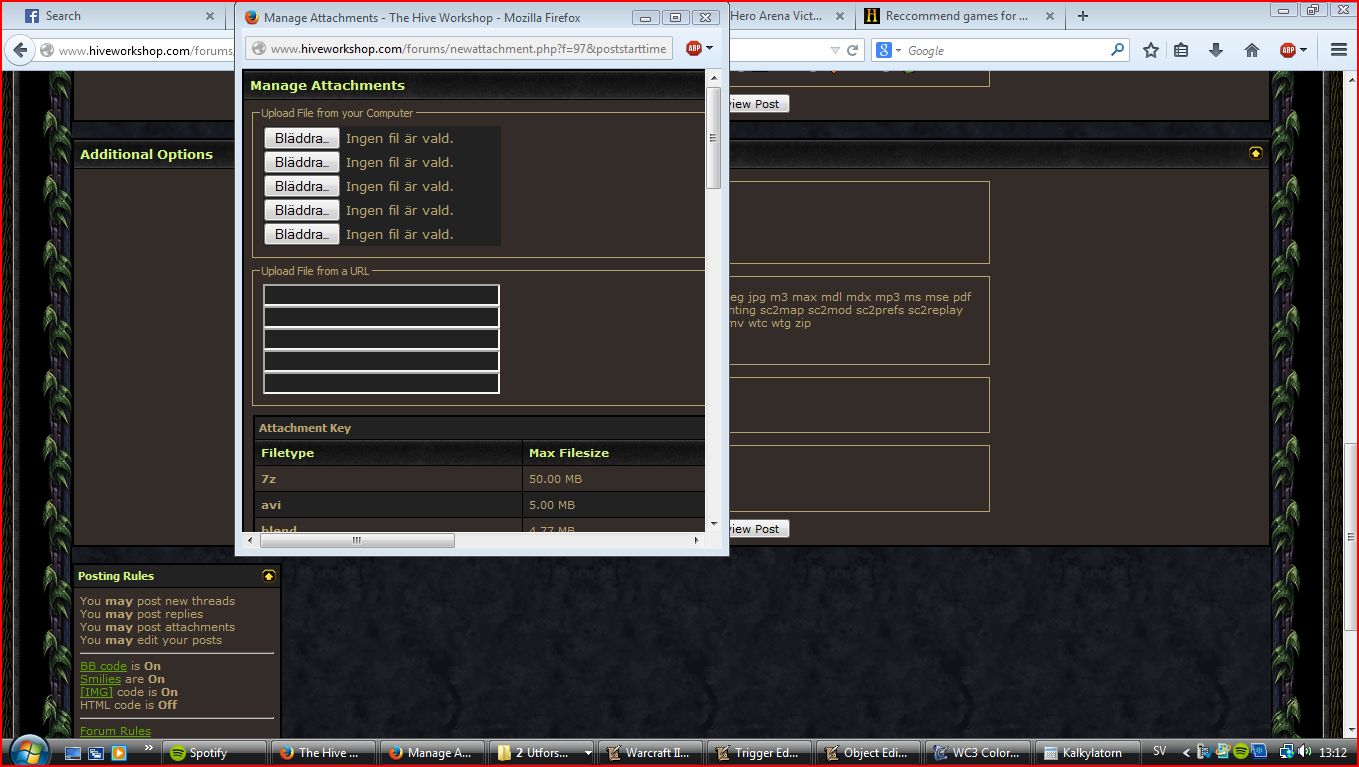1359x767 pixels.
Task: Show bookmarks list icon in toolbar
Action: tap(1181, 50)
